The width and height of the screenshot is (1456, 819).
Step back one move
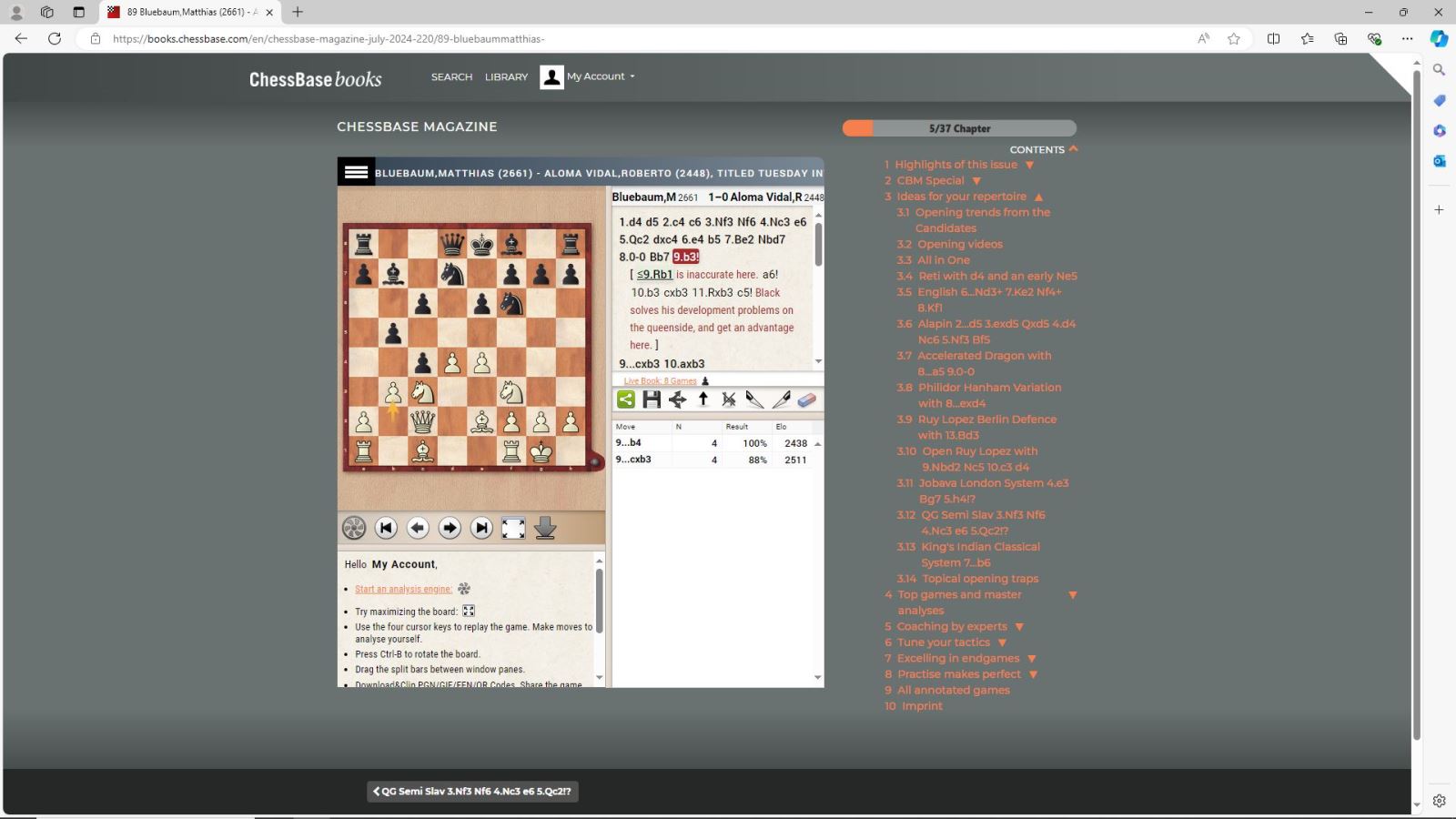(x=418, y=528)
